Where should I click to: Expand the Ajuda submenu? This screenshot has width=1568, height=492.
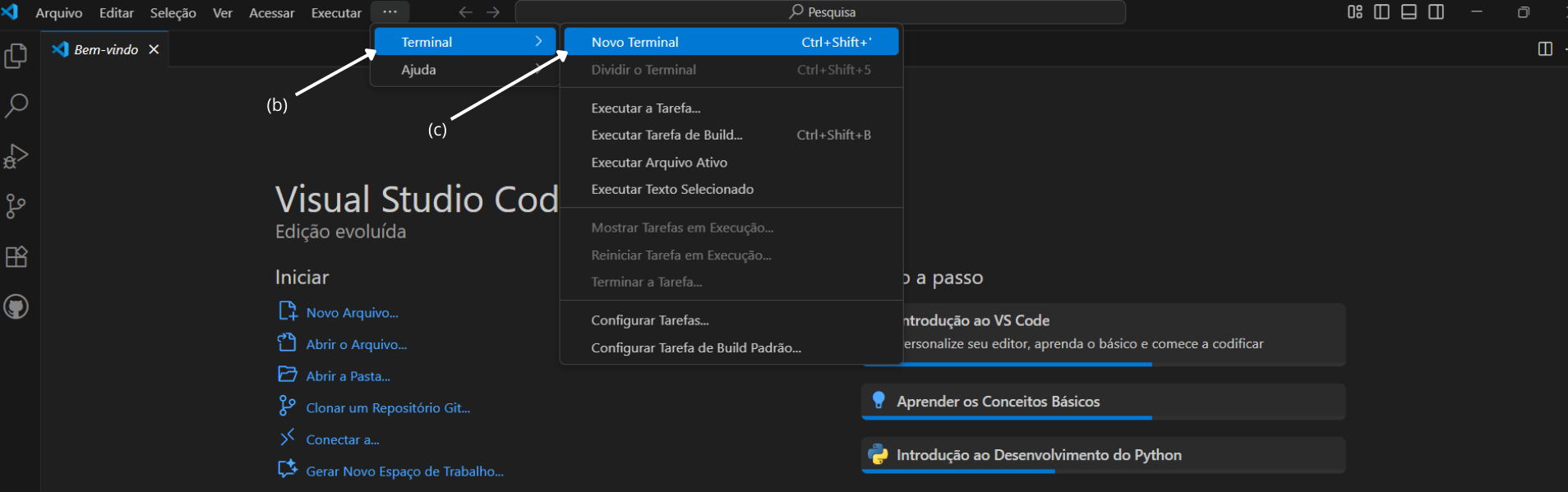(466, 70)
